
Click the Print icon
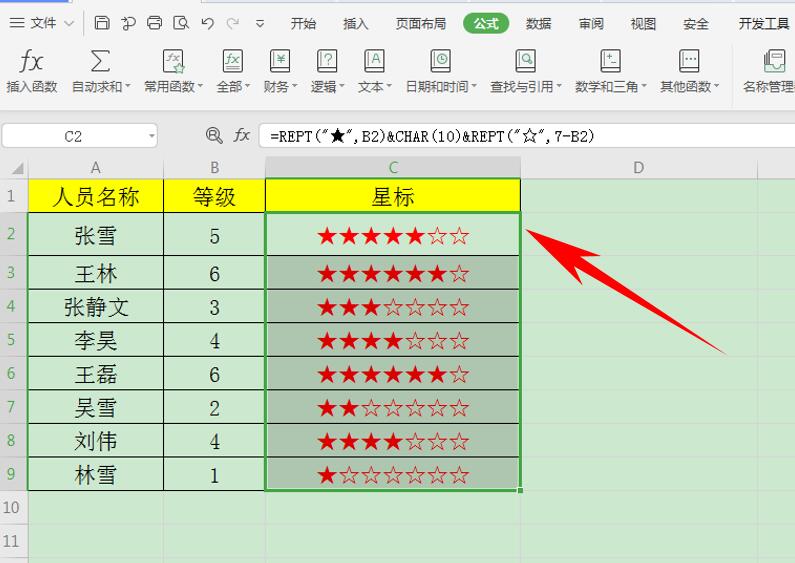pos(155,23)
